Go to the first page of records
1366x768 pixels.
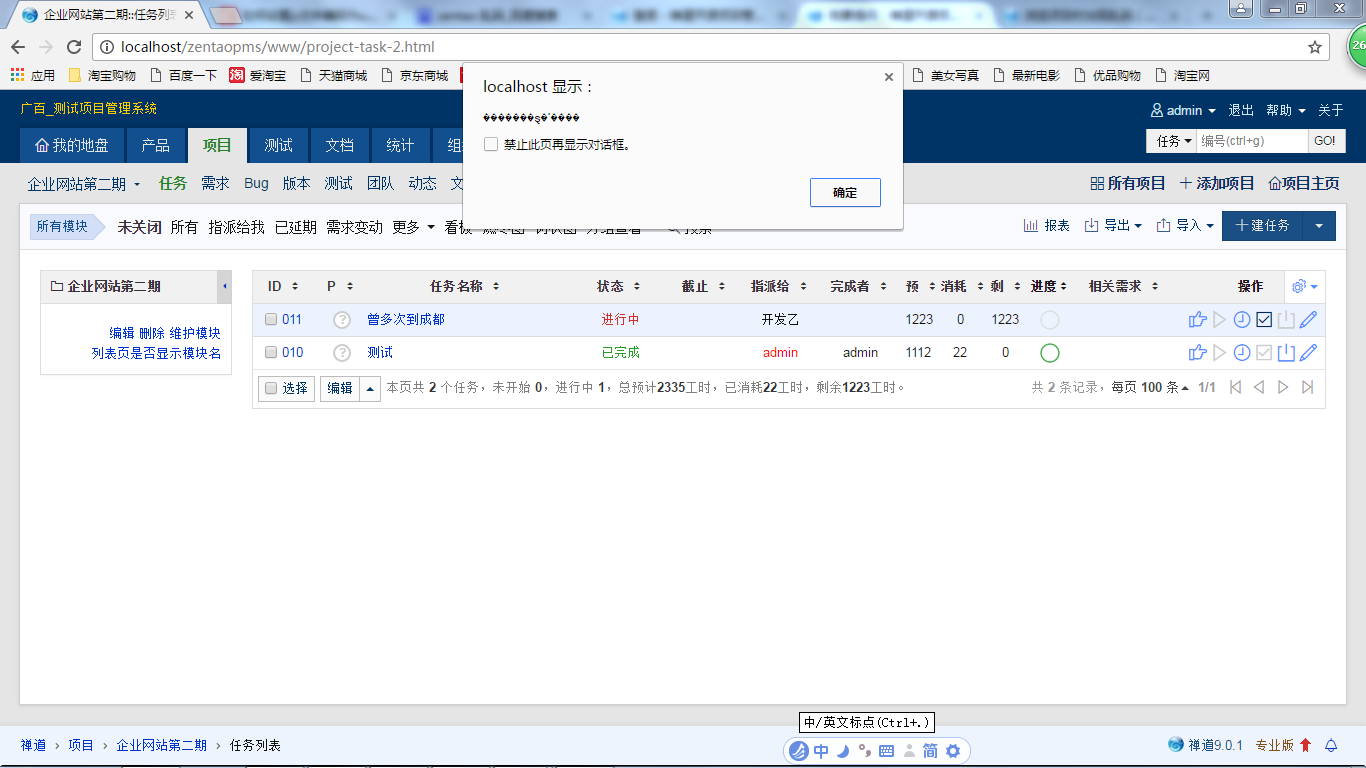point(1236,387)
